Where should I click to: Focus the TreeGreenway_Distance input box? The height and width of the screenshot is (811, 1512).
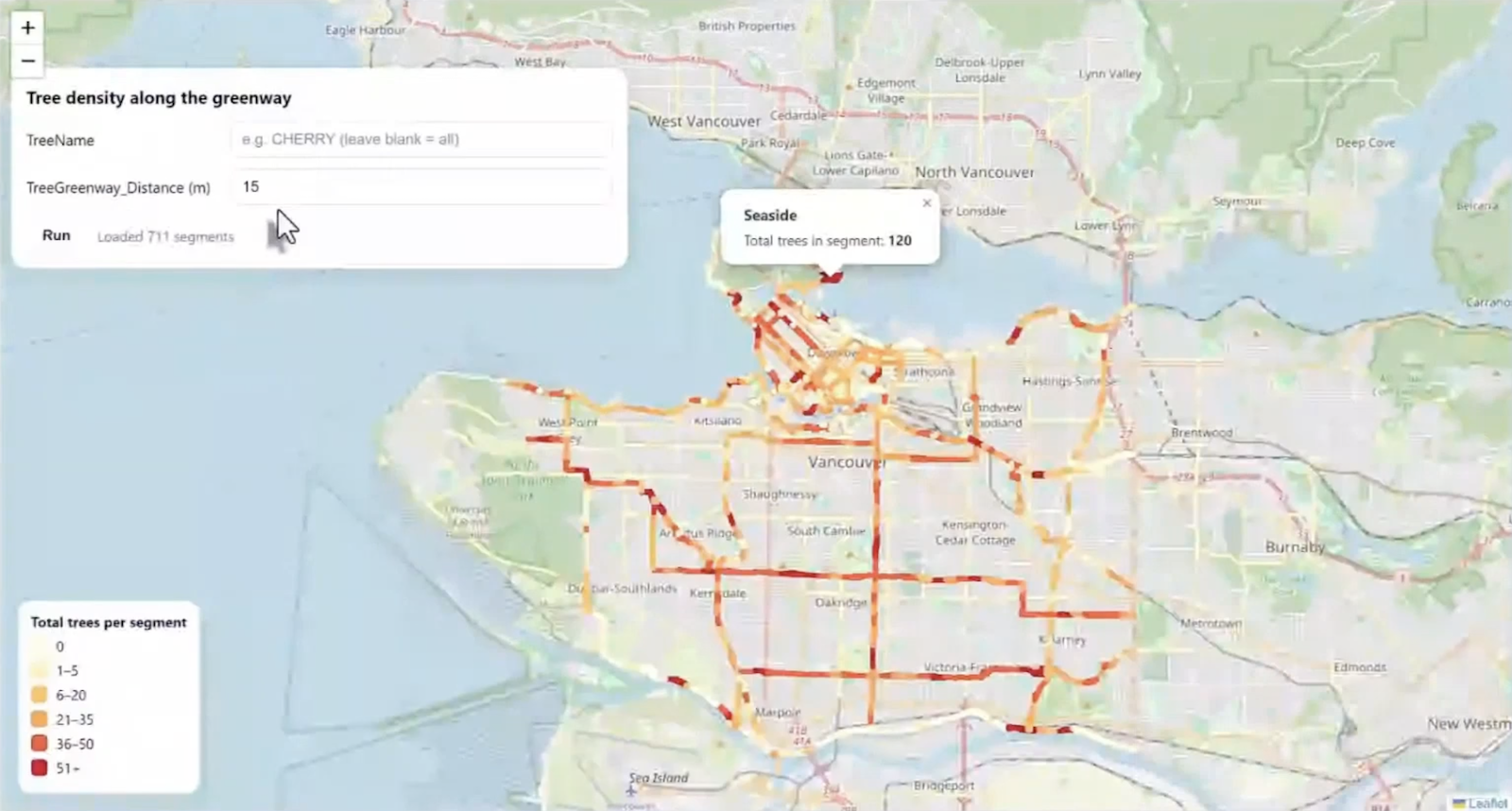click(x=421, y=187)
